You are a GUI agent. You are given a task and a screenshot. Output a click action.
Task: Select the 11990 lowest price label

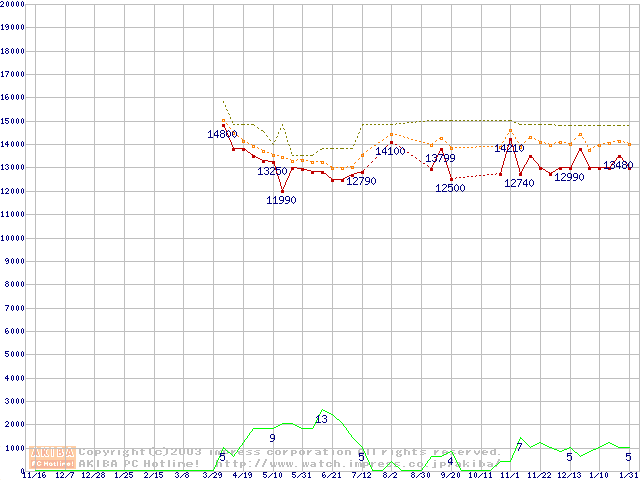(x=281, y=200)
